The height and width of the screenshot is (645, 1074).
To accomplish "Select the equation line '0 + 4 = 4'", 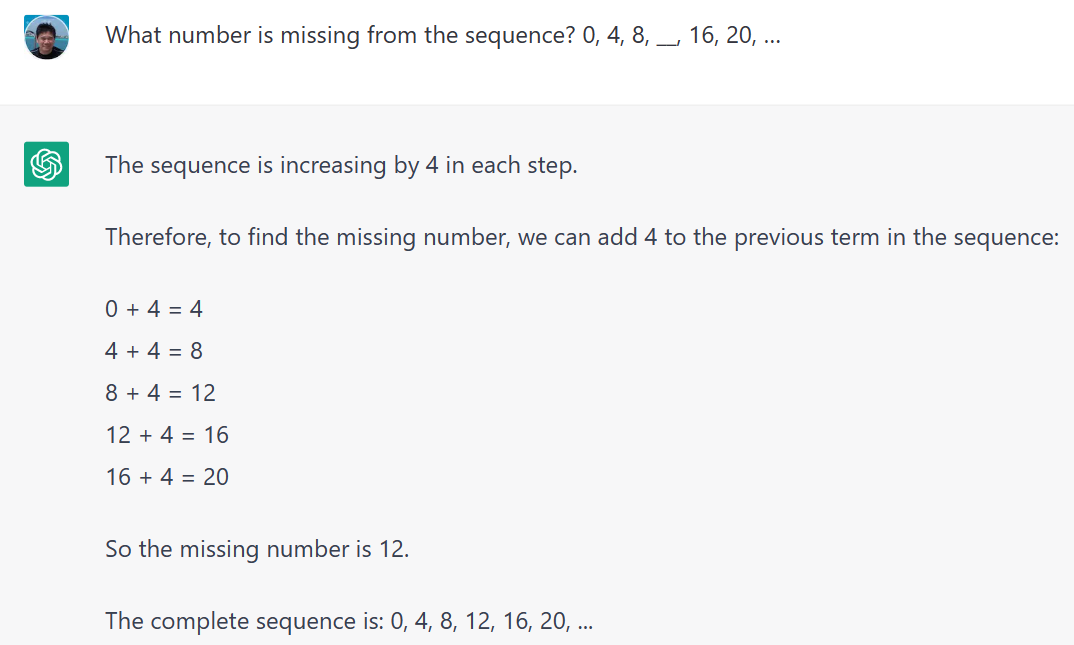I will pyautogui.click(x=154, y=309).
